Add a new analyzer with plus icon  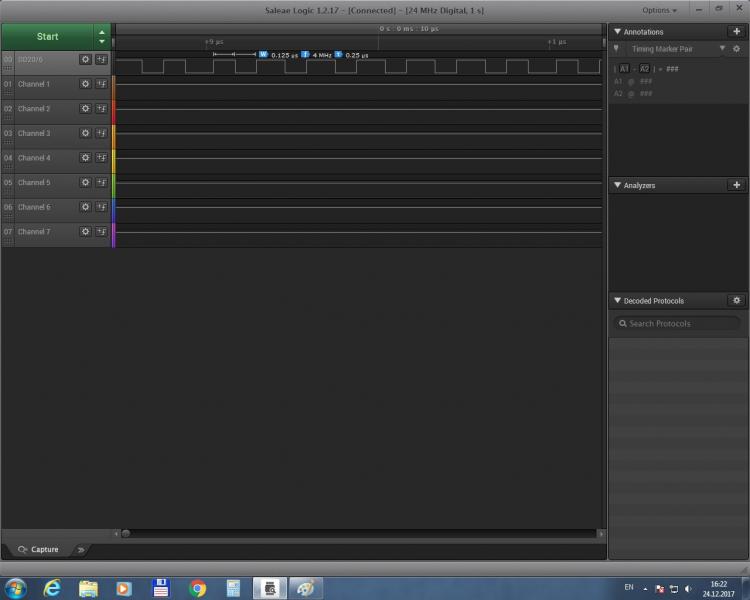(x=737, y=185)
